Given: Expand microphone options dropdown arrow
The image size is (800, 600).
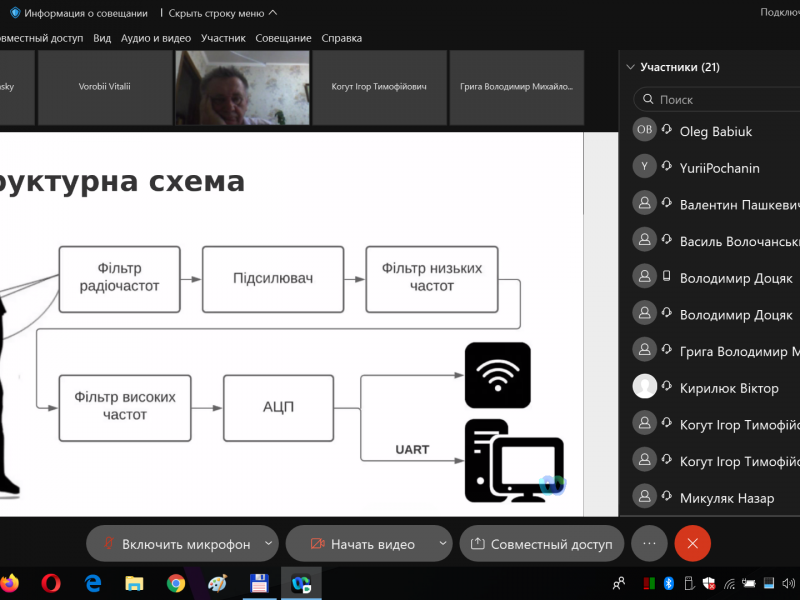Looking at the screenshot, I should point(267,544).
